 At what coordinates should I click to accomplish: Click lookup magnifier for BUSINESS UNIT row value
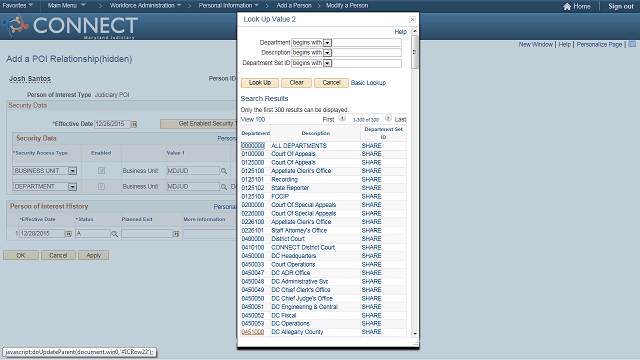pos(224,171)
